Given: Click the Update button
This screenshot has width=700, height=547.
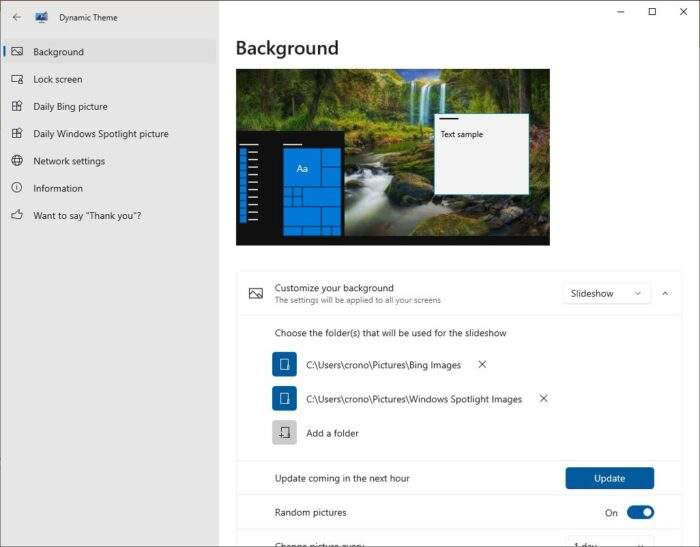Looking at the screenshot, I should 609,478.
